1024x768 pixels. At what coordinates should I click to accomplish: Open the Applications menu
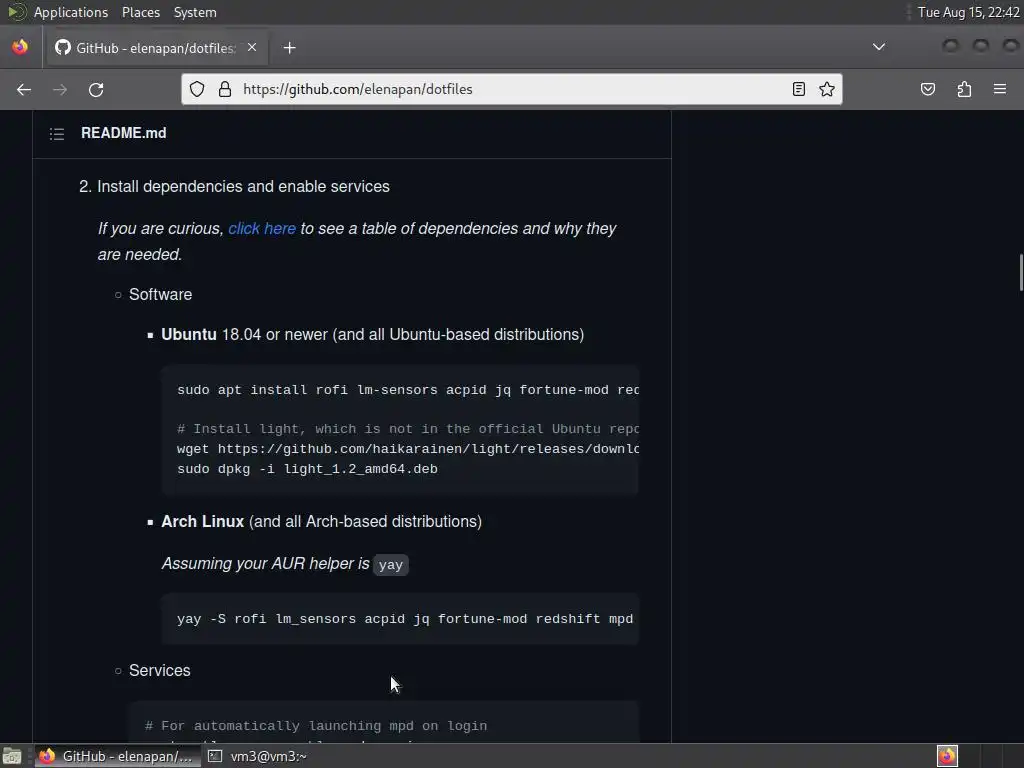pyautogui.click(x=71, y=12)
